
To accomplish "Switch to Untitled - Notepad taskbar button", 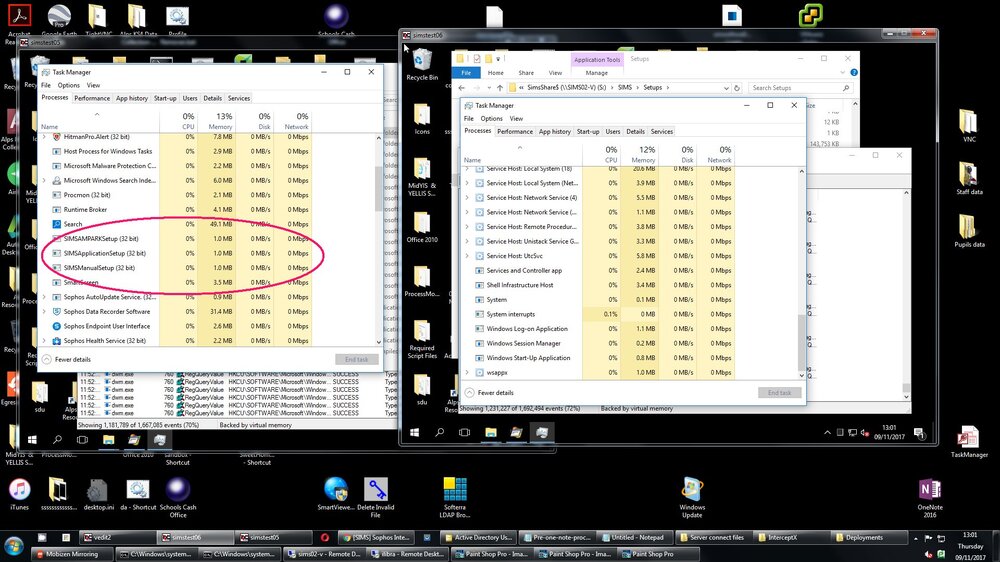I will click(637, 538).
